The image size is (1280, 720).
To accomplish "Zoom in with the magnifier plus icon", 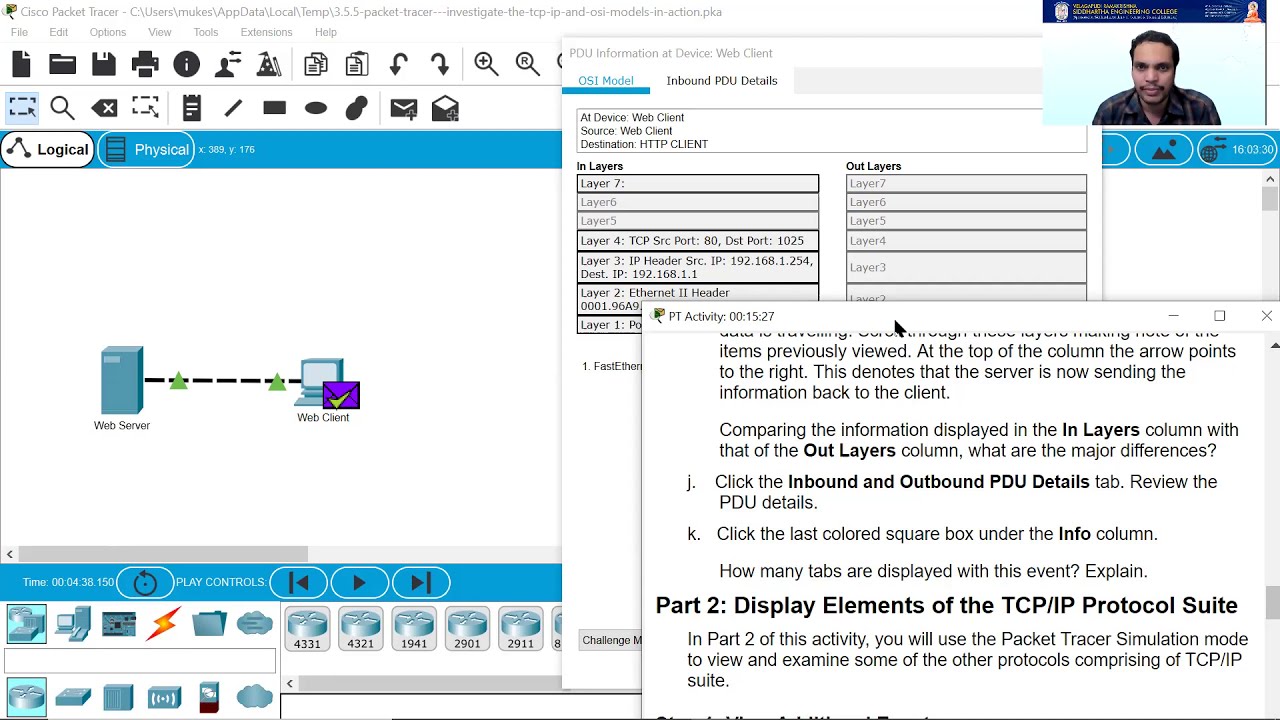I will pos(486,65).
